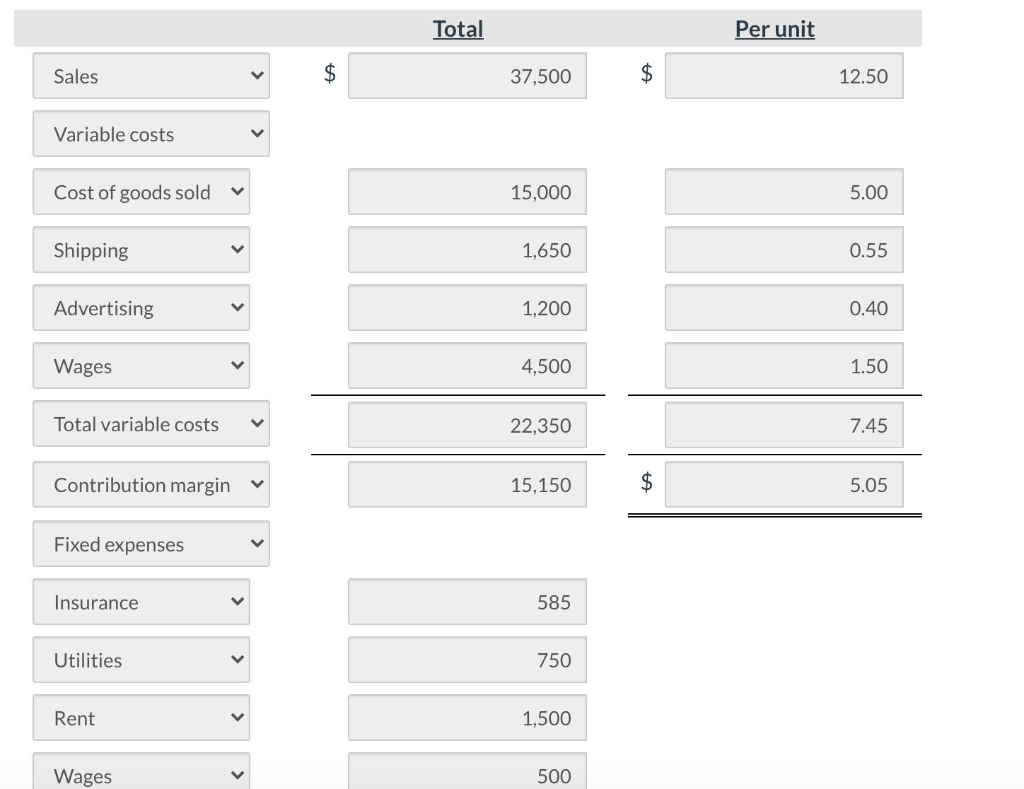Expand the Fixed expenses label dropdown
This screenshot has height=789, width=1024.
[150, 543]
